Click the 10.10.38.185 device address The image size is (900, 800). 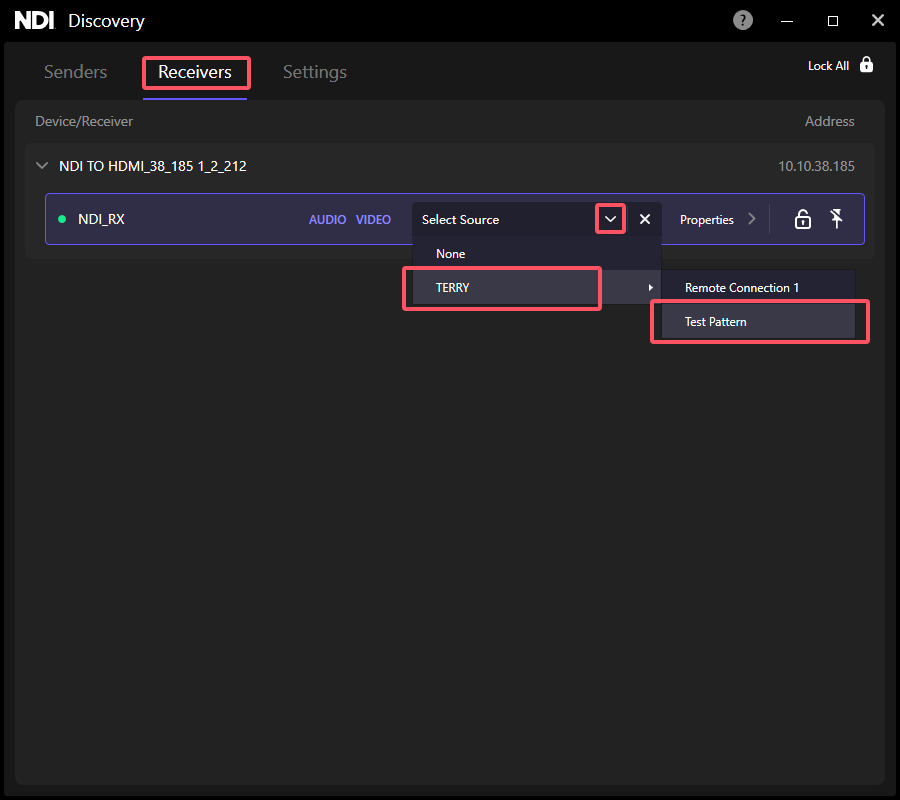816,166
